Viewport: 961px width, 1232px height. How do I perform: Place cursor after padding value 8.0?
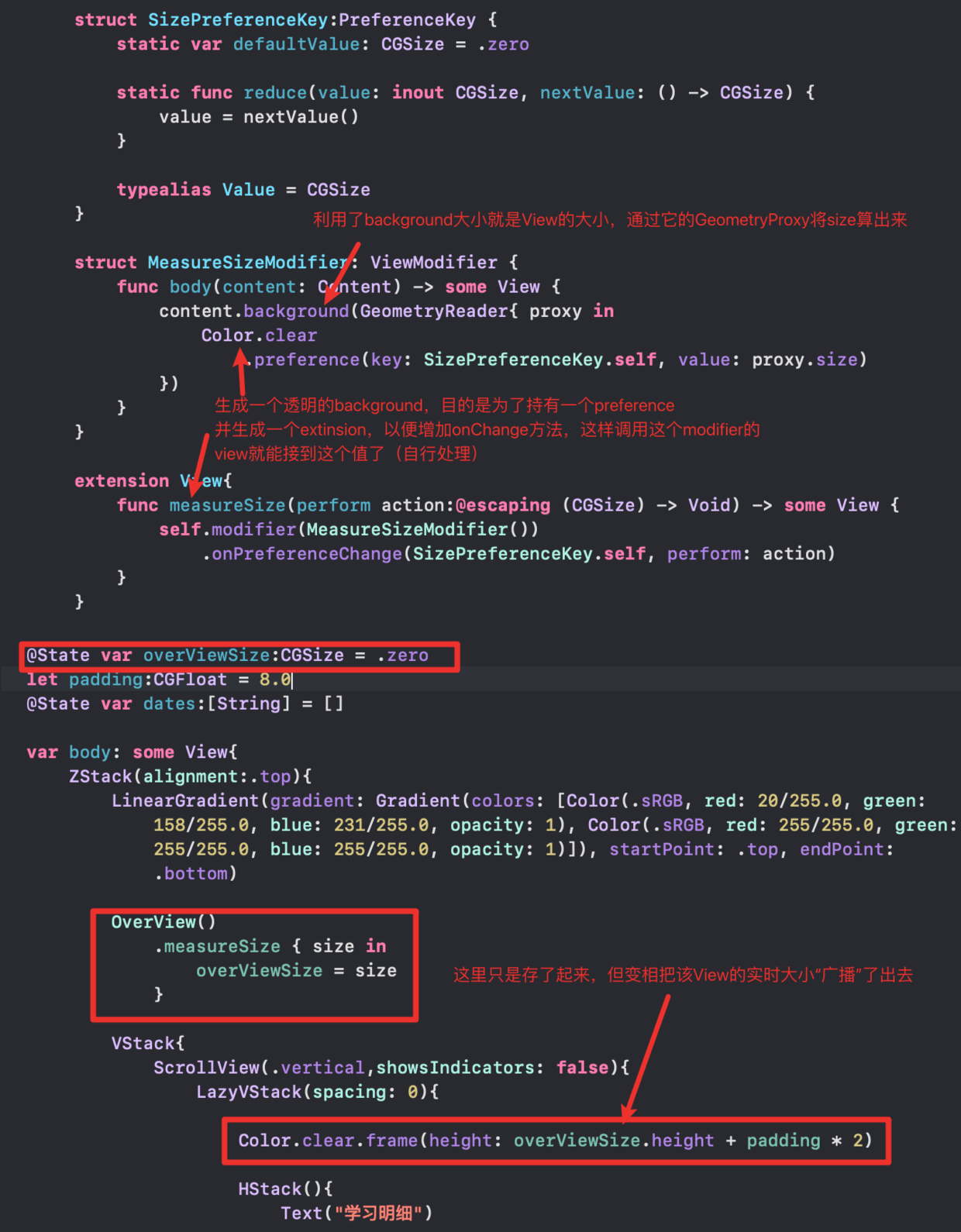tap(291, 680)
